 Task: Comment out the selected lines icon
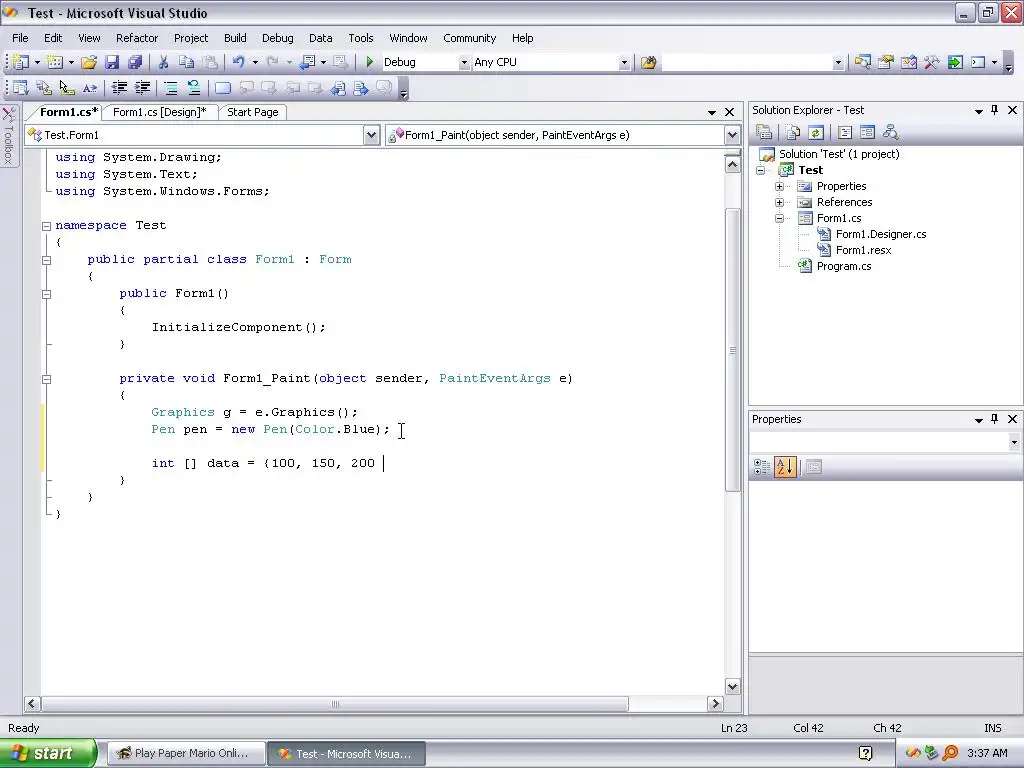coord(170,88)
